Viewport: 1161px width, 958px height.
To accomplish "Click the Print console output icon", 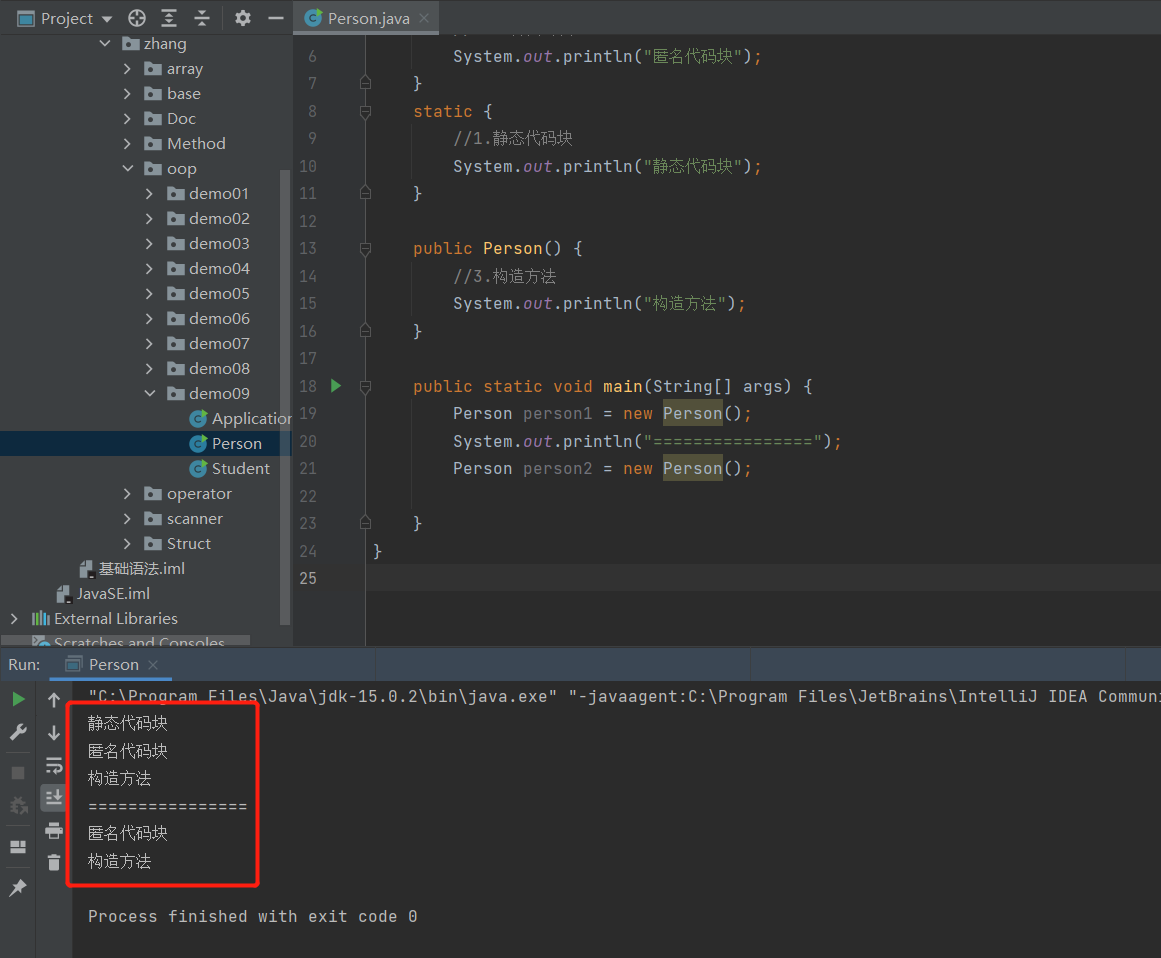I will pyautogui.click(x=54, y=831).
